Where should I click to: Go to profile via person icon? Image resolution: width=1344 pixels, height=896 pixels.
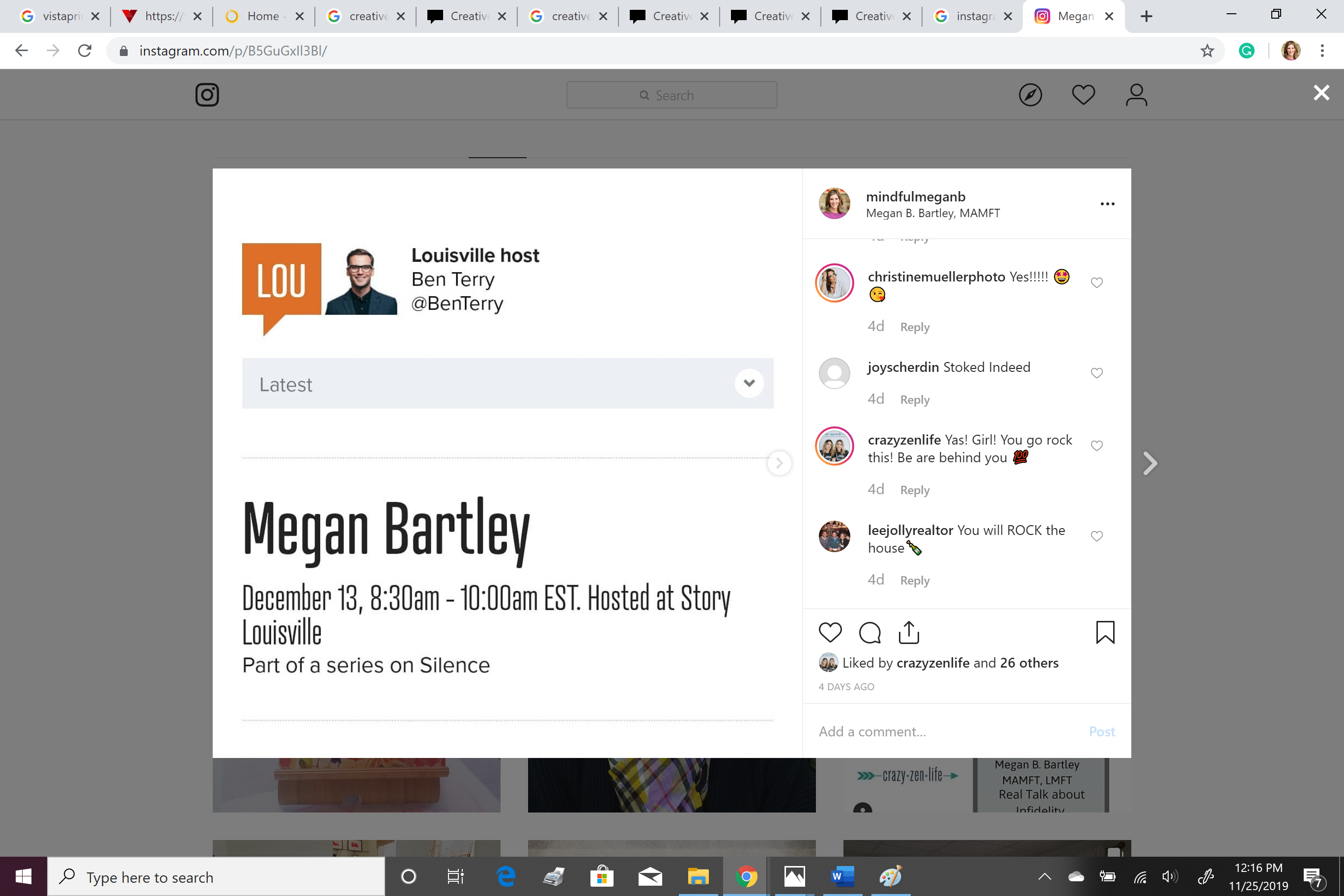pyautogui.click(x=1136, y=95)
